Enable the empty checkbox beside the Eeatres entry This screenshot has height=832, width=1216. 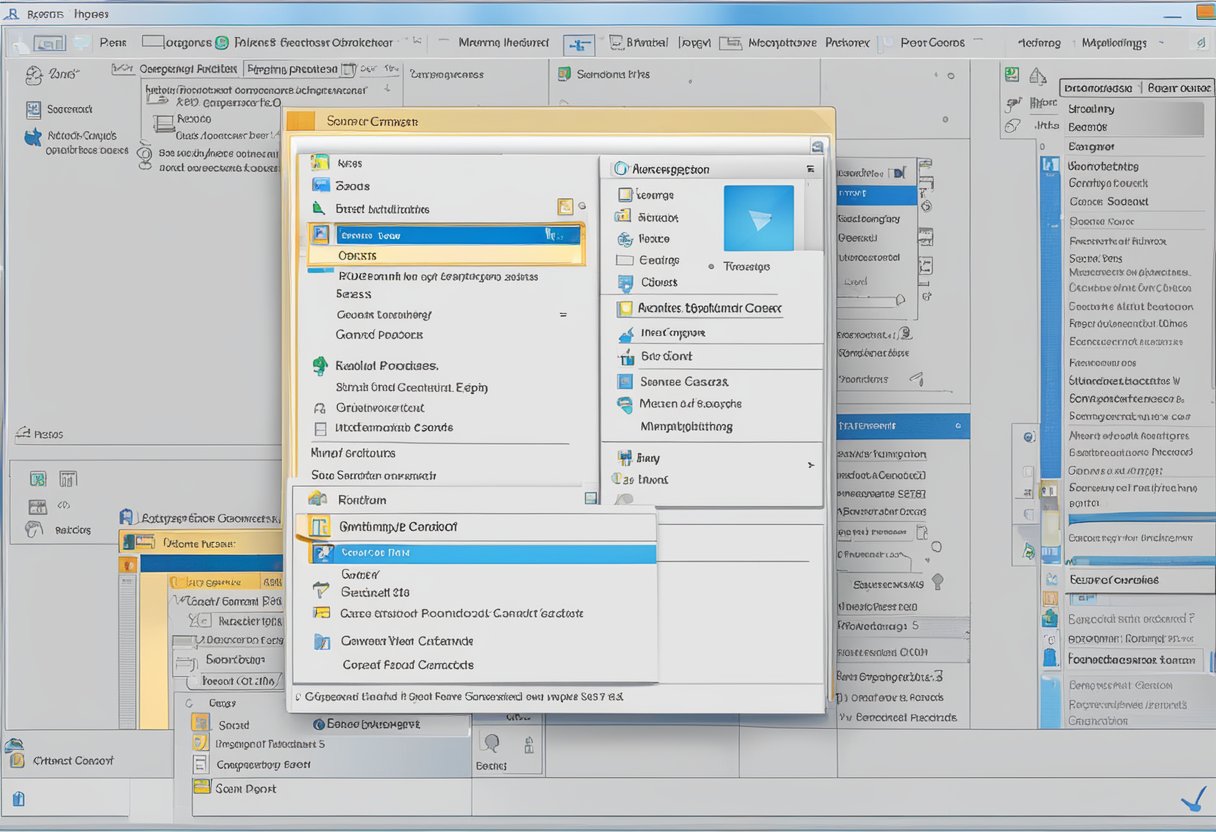point(626,260)
